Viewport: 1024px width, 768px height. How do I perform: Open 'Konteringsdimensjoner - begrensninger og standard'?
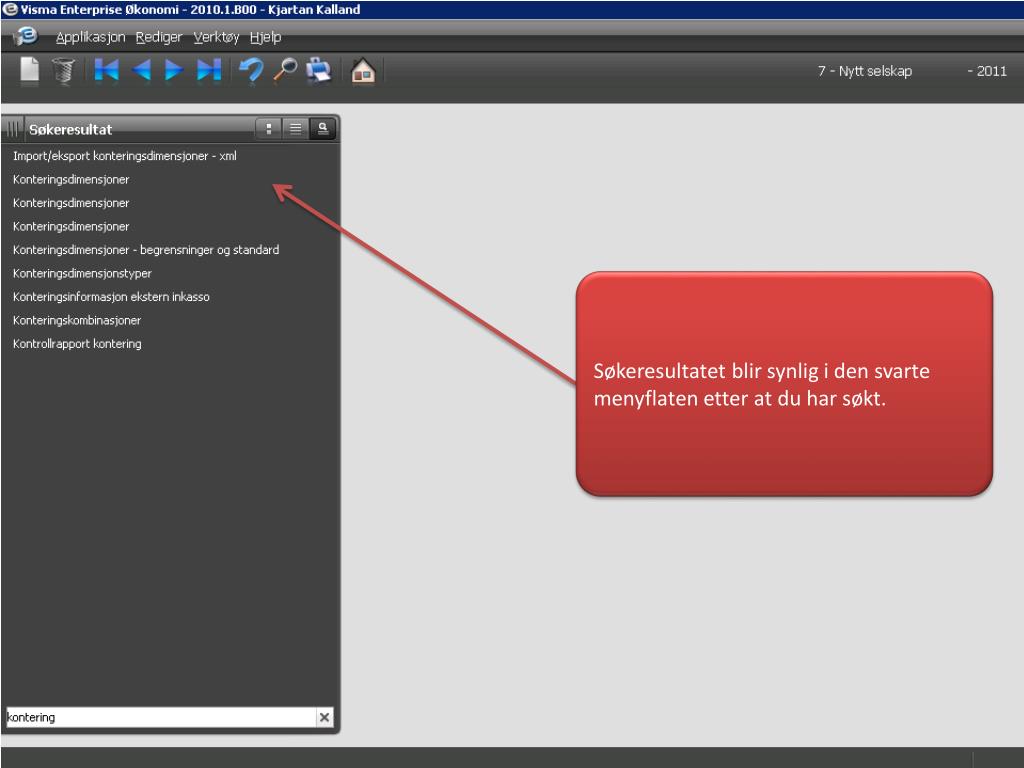[x=146, y=250]
